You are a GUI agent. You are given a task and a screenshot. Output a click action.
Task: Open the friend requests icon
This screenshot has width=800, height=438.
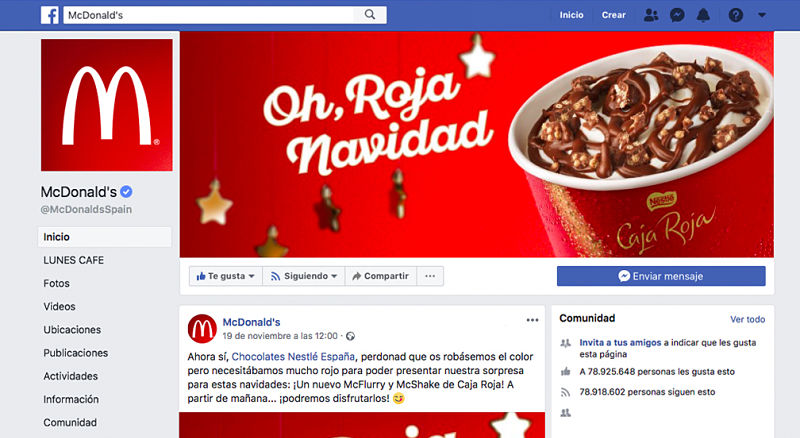point(651,15)
